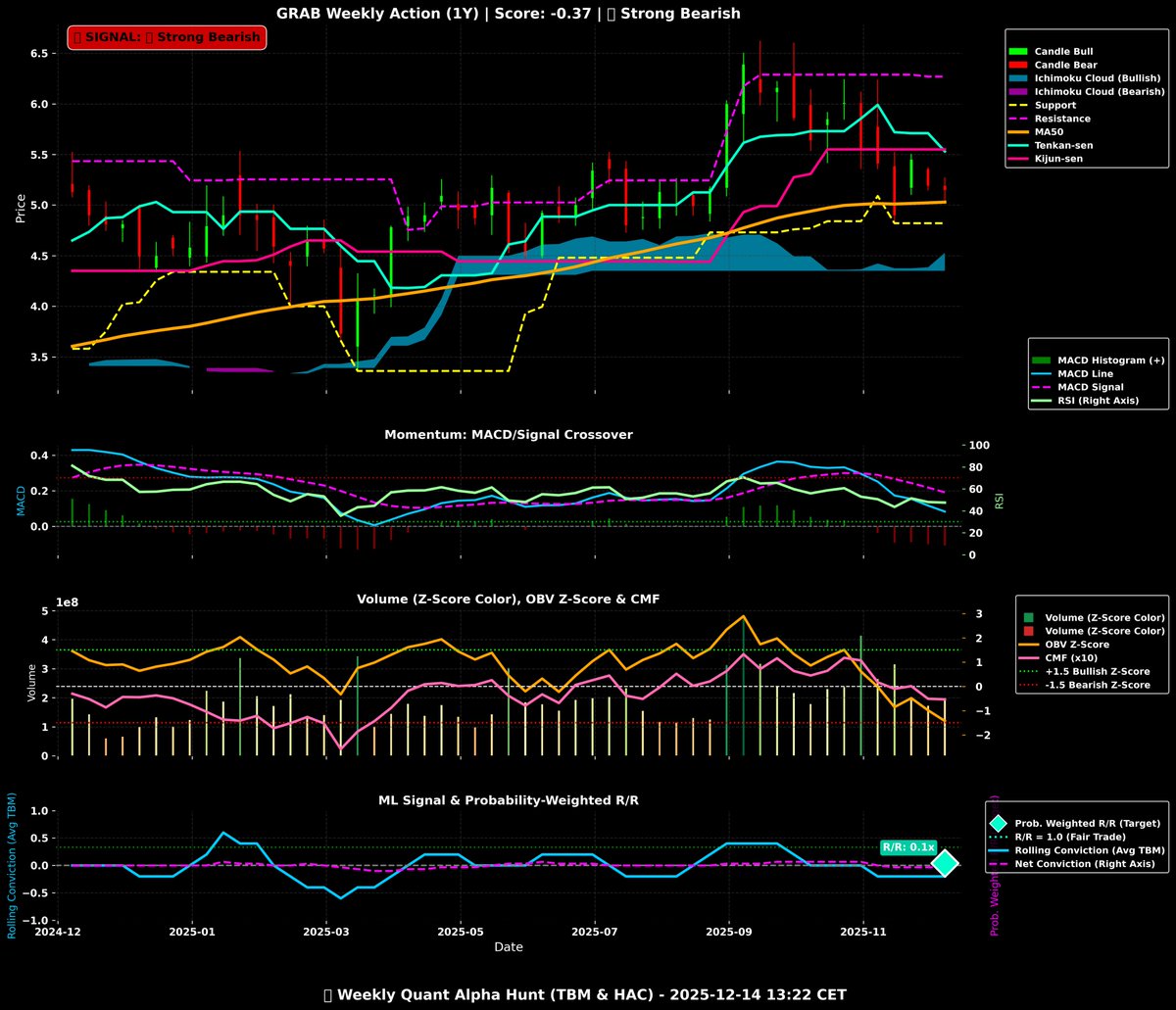
Task: Click the 'Momentum: MACD/Signal Crossover' panel title
Action: pyautogui.click(x=509, y=434)
